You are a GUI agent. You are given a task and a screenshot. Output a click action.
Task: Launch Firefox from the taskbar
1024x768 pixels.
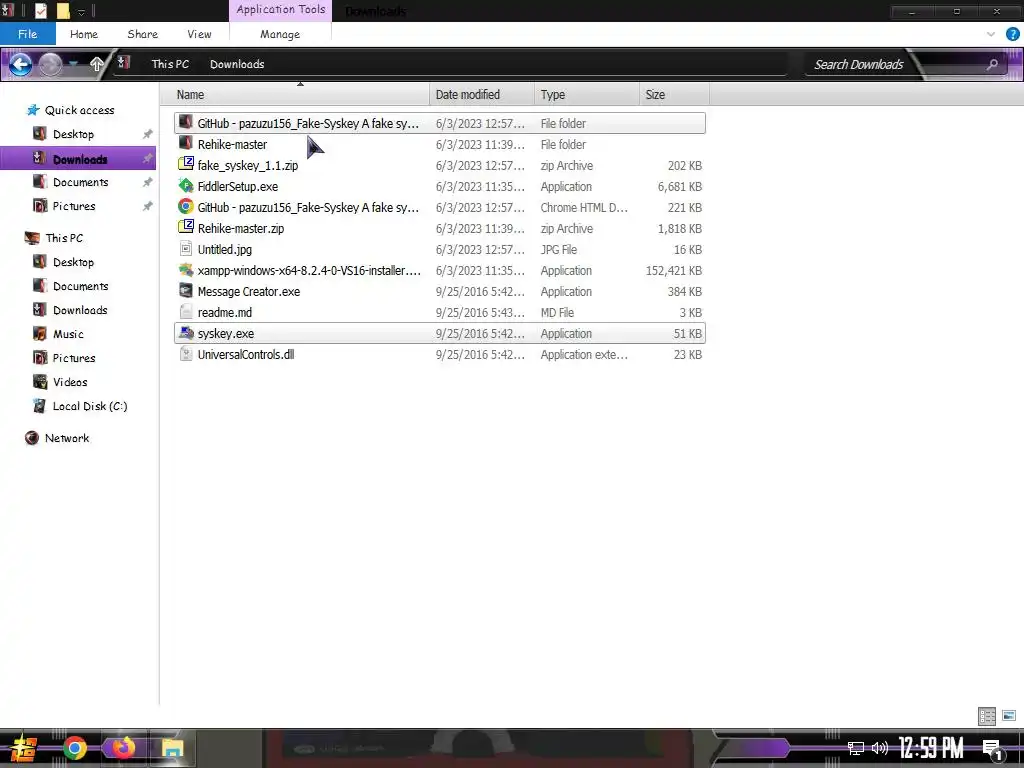pos(123,748)
